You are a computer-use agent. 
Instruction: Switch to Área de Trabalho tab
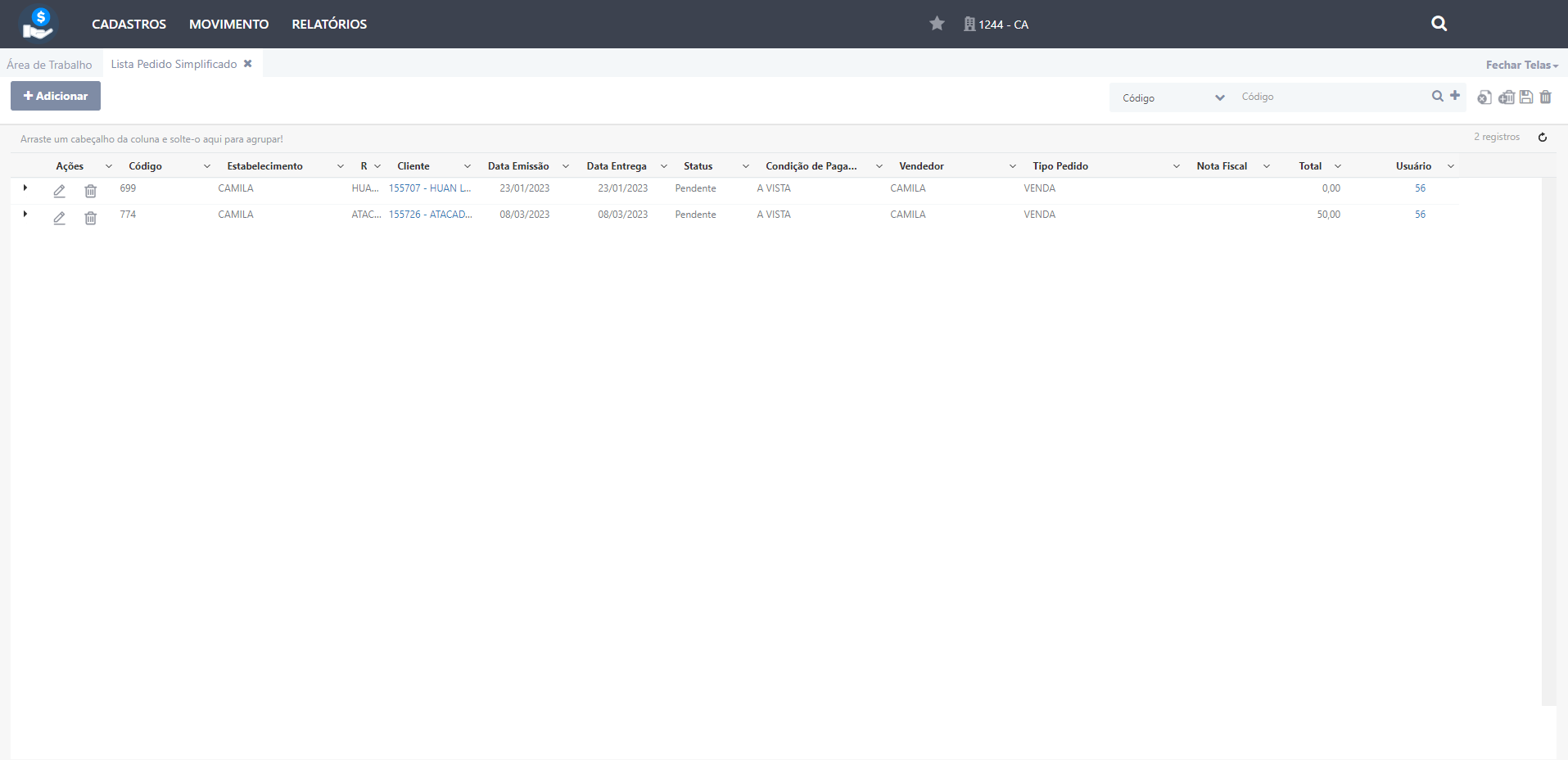click(49, 65)
